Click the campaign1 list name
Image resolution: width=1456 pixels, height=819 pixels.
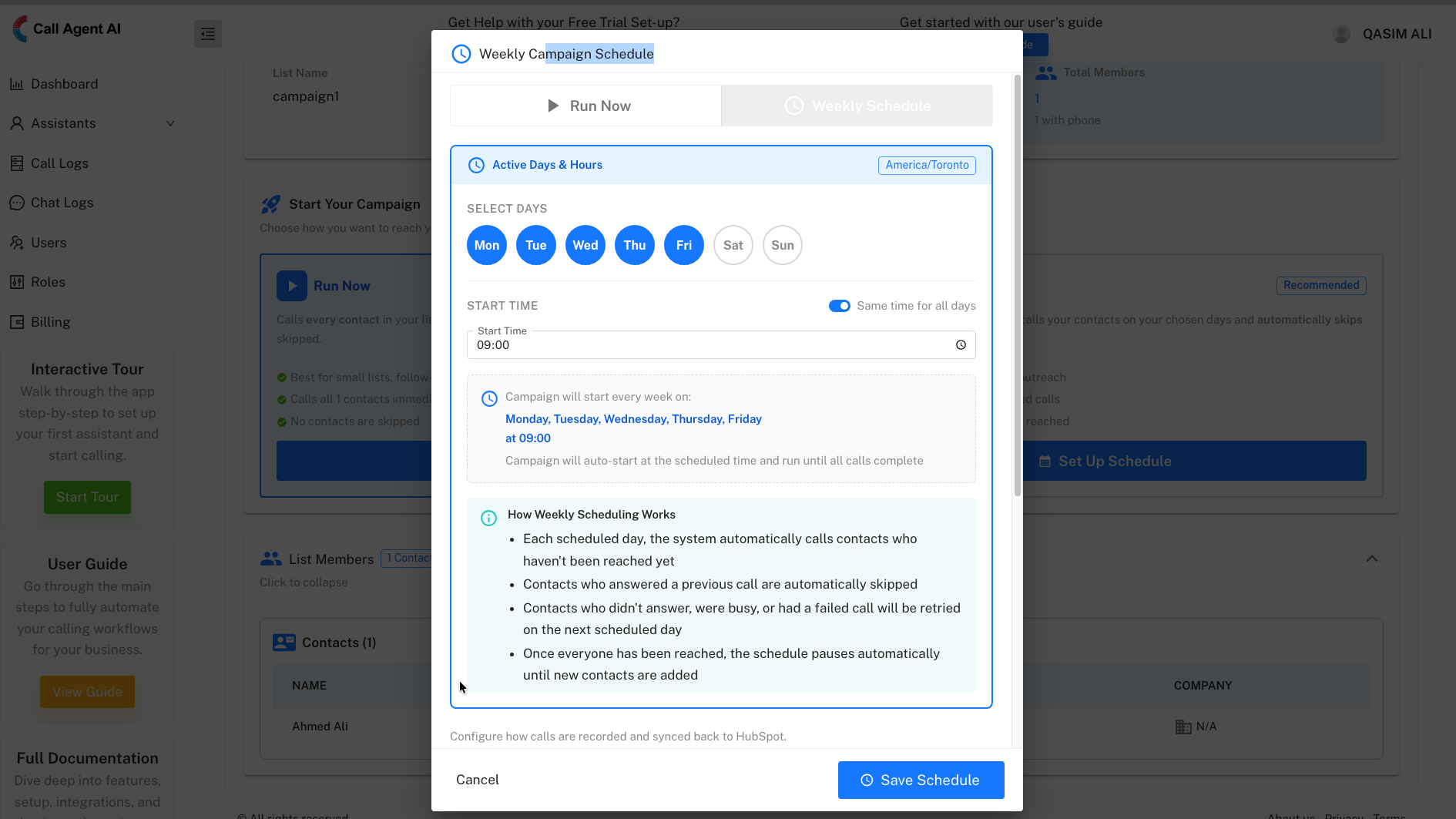[306, 96]
